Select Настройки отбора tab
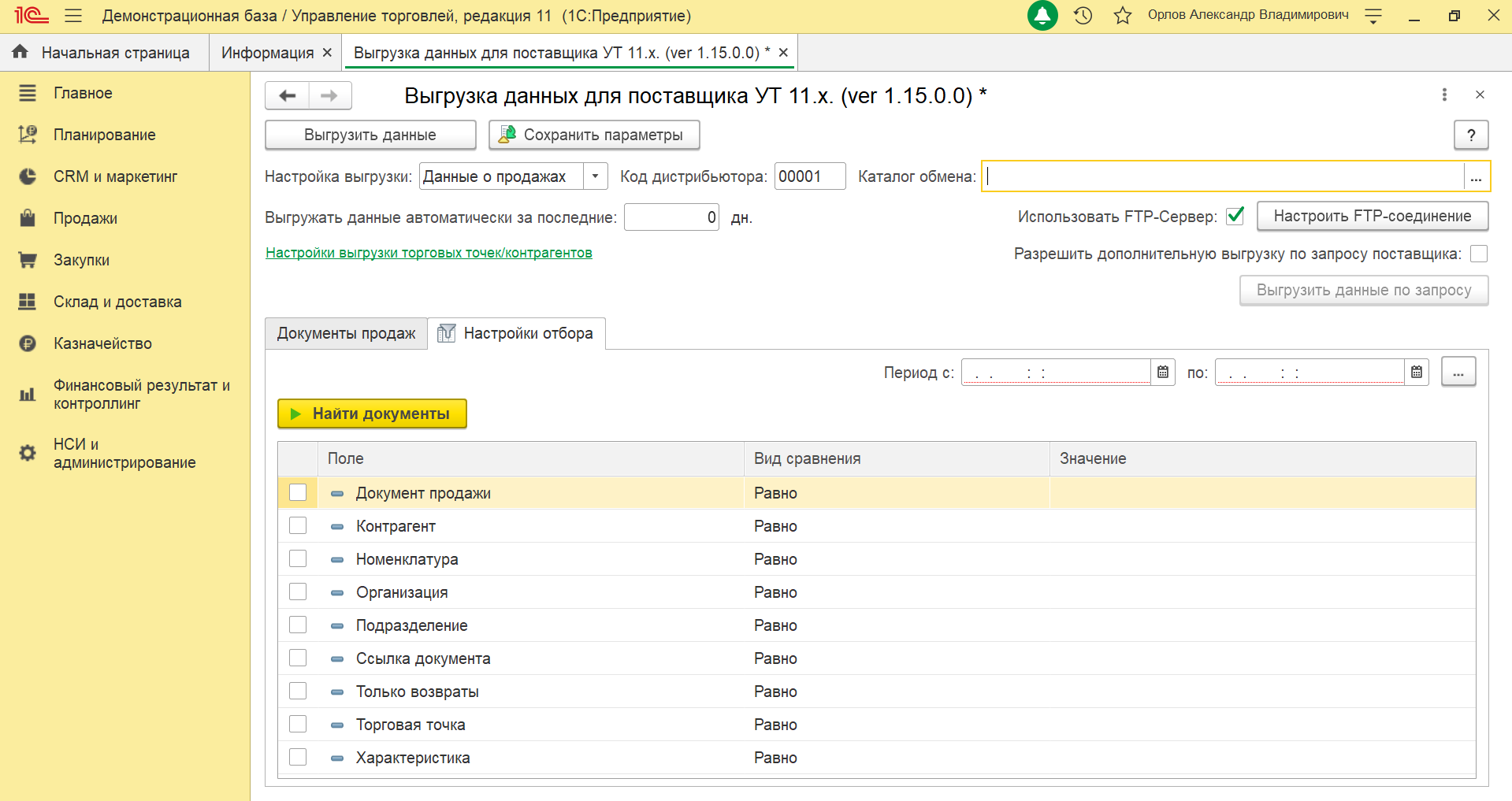The width and height of the screenshot is (1512, 801). (x=516, y=333)
